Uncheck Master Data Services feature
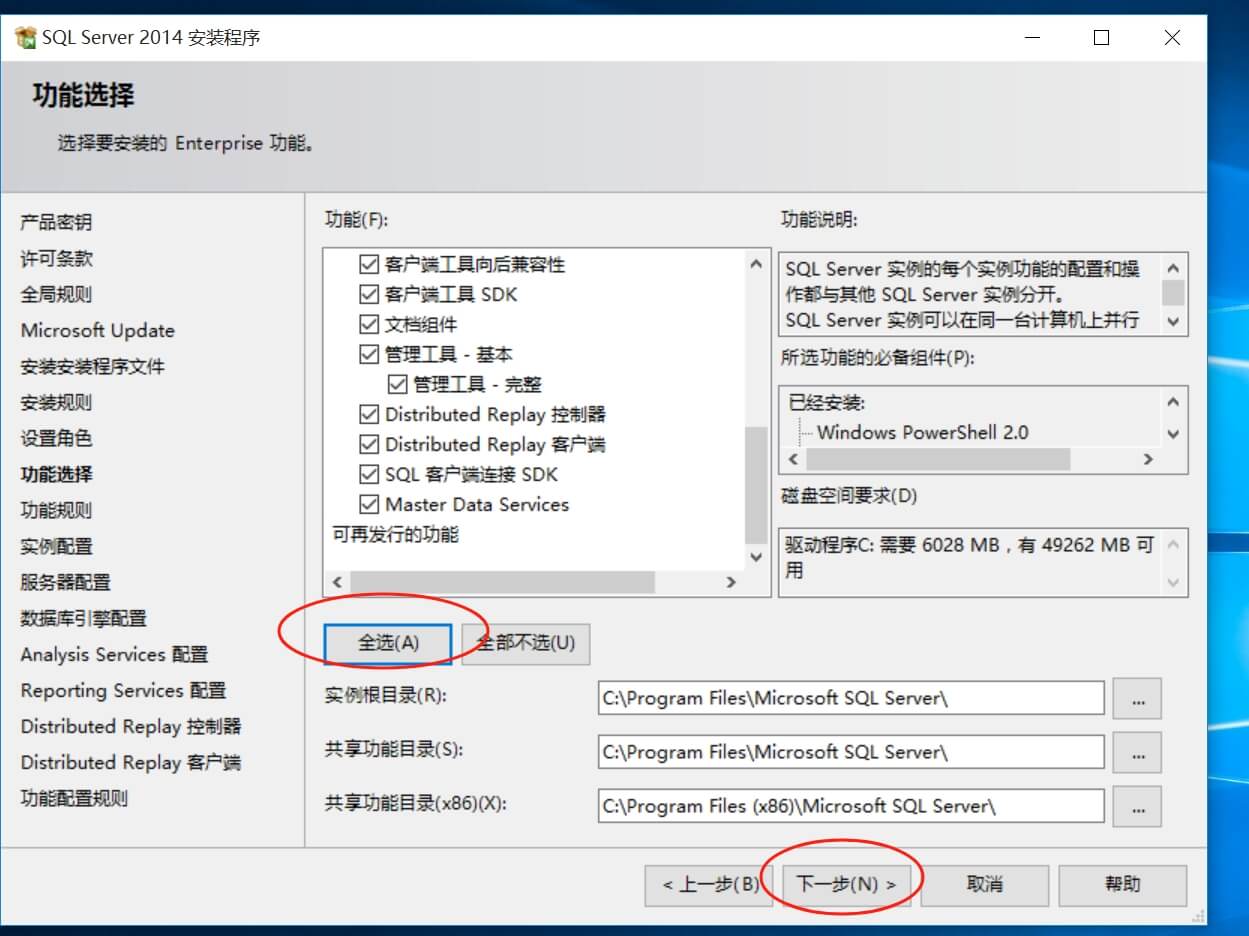1249x936 pixels. [369, 505]
